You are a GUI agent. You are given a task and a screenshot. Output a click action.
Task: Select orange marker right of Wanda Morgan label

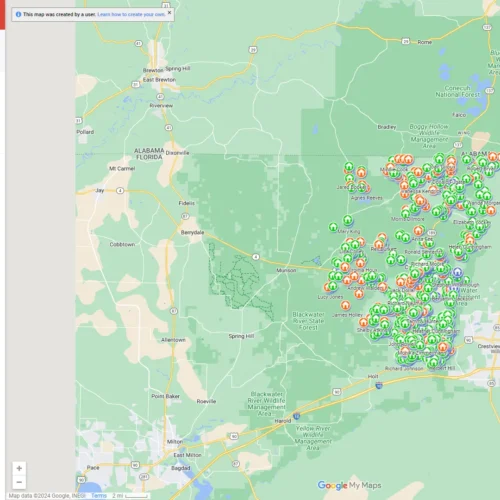point(491,210)
